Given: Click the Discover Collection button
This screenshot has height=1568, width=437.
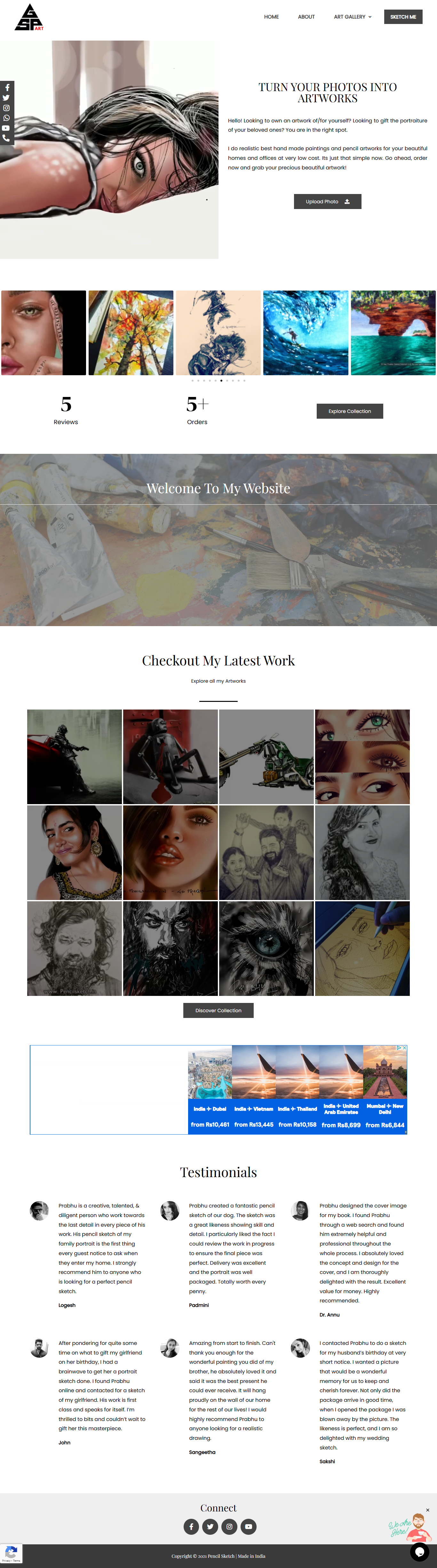Looking at the screenshot, I should click(218, 1010).
